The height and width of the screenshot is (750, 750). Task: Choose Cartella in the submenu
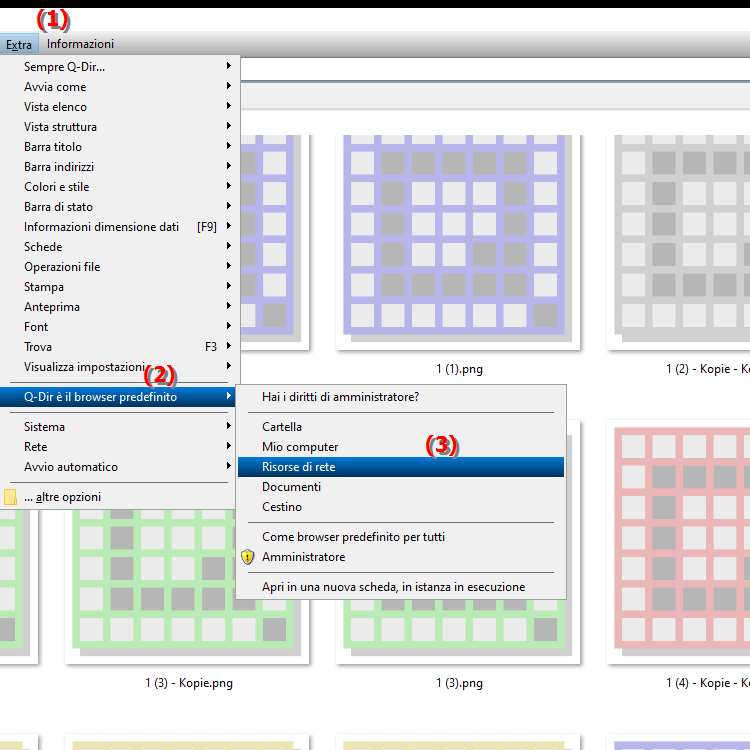click(401, 427)
